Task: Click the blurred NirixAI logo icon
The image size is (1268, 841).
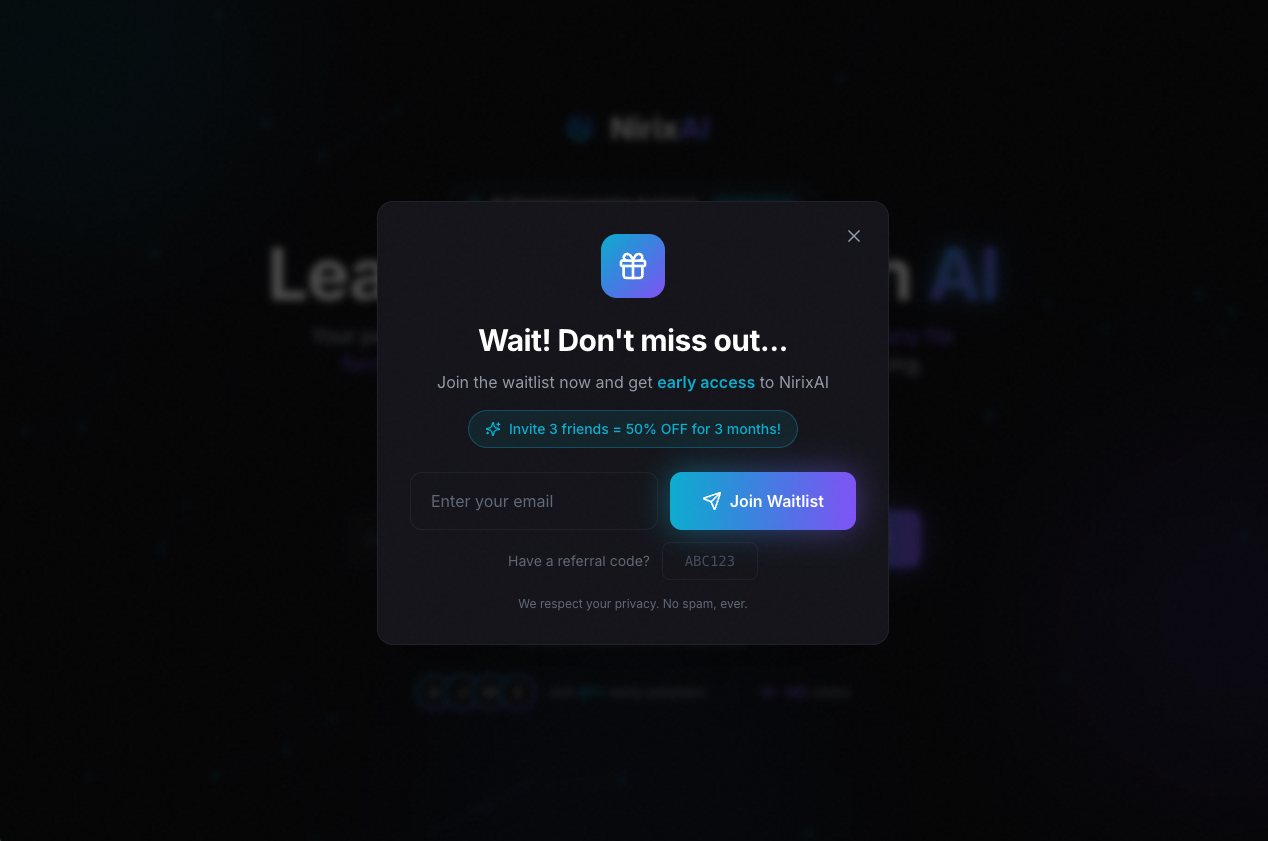Action: (580, 128)
